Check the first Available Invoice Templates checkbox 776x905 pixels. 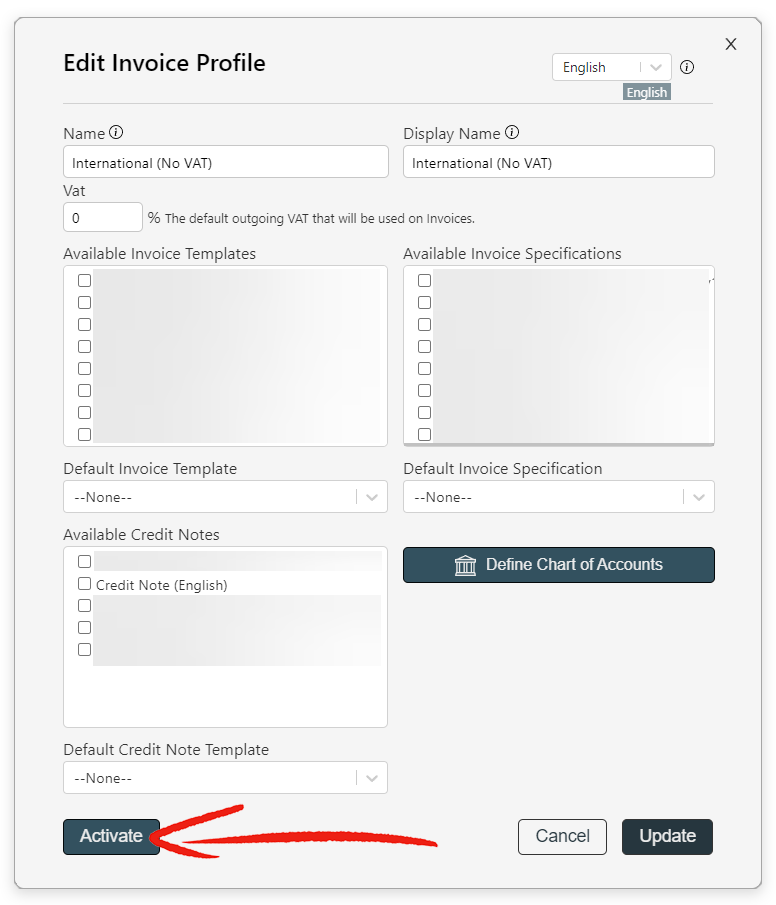coord(84,281)
